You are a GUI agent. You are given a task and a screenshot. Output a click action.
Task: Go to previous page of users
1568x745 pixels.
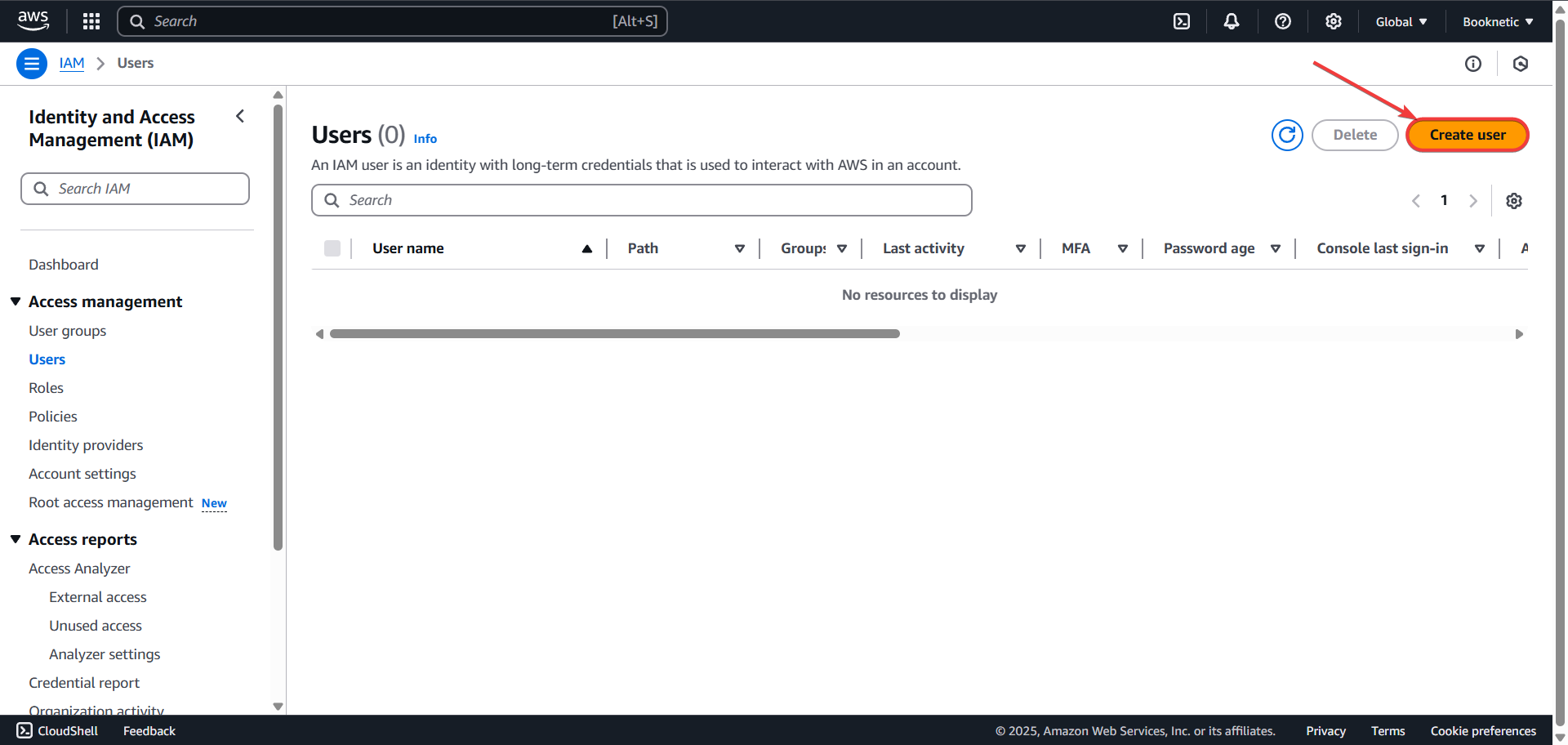1416,201
